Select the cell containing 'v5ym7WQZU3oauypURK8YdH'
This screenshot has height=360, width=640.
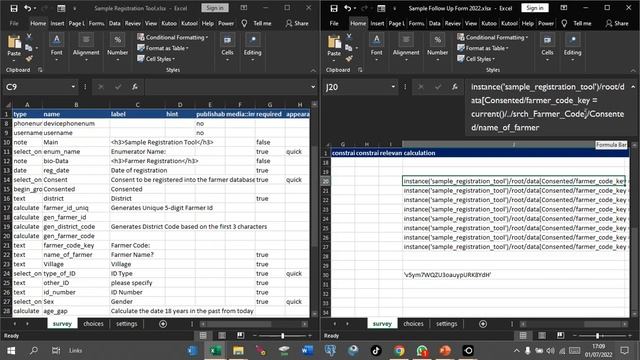click(514, 275)
